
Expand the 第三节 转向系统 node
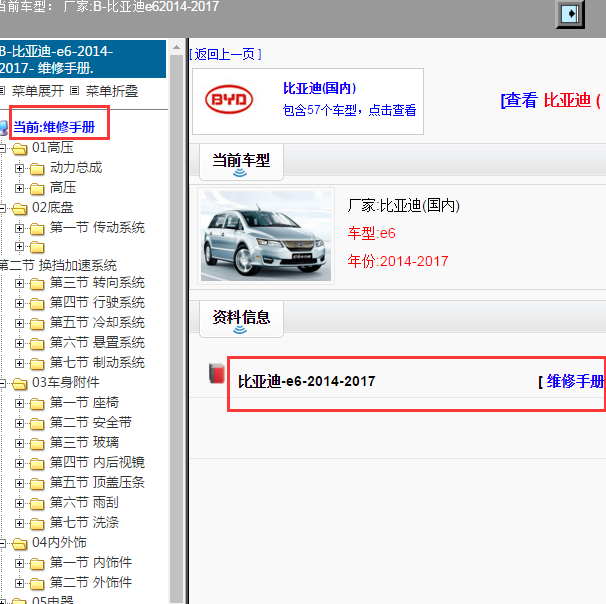point(19,284)
